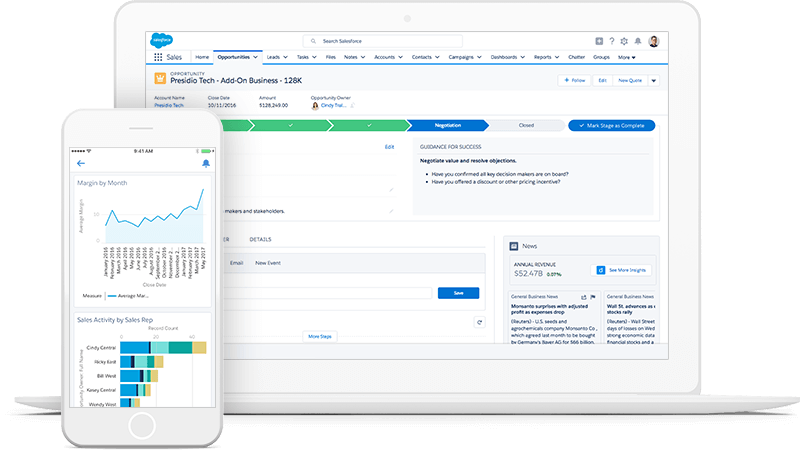Expand the Opportunities tab dropdown arrow

coord(257,57)
